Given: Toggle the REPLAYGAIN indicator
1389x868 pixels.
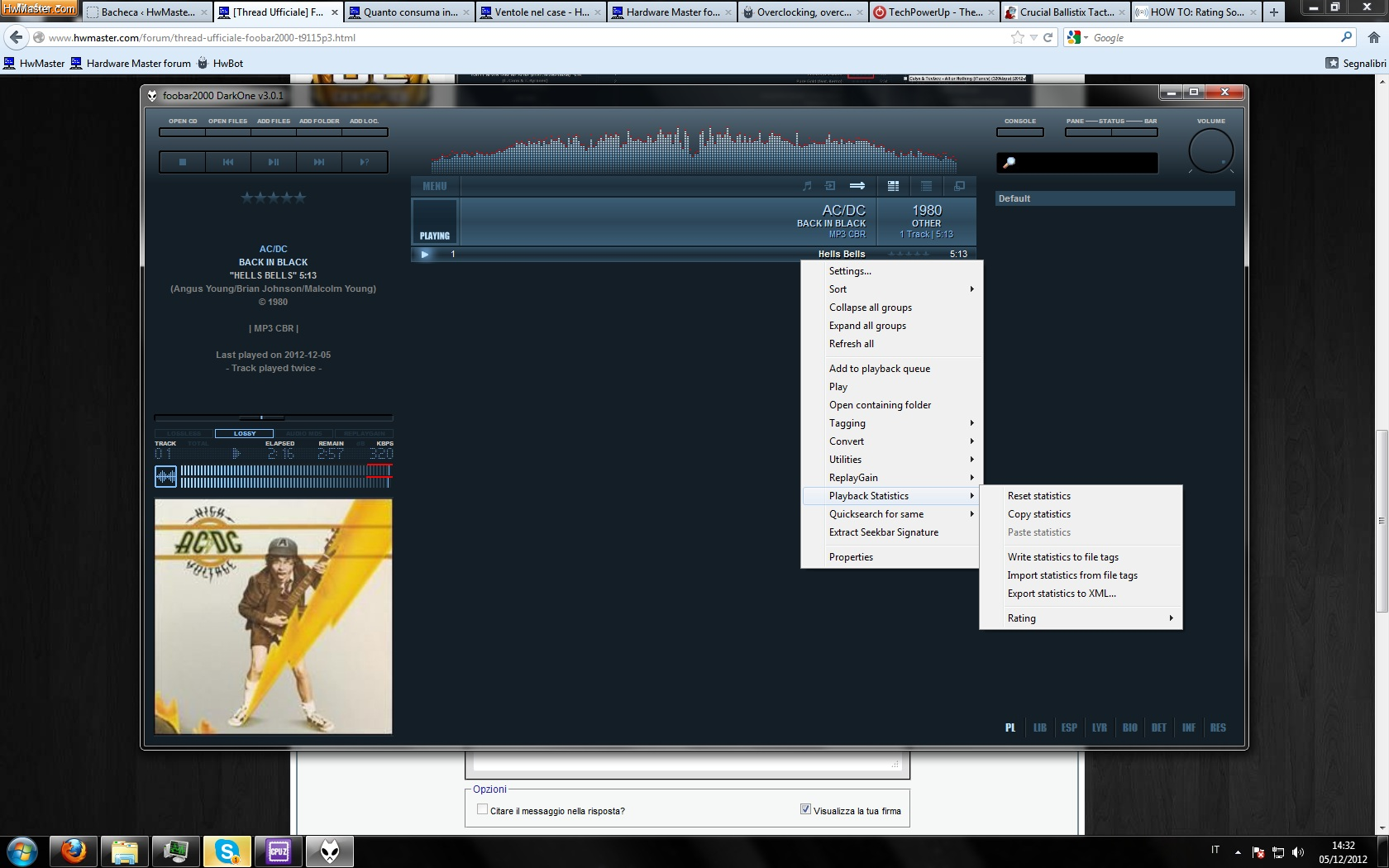Looking at the screenshot, I should pyautogui.click(x=364, y=433).
